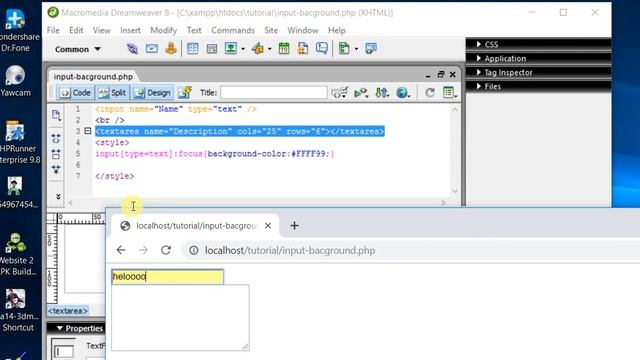640x360 pixels.
Task: Collapse the textarea code block on line 3
Action: tap(87, 131)
